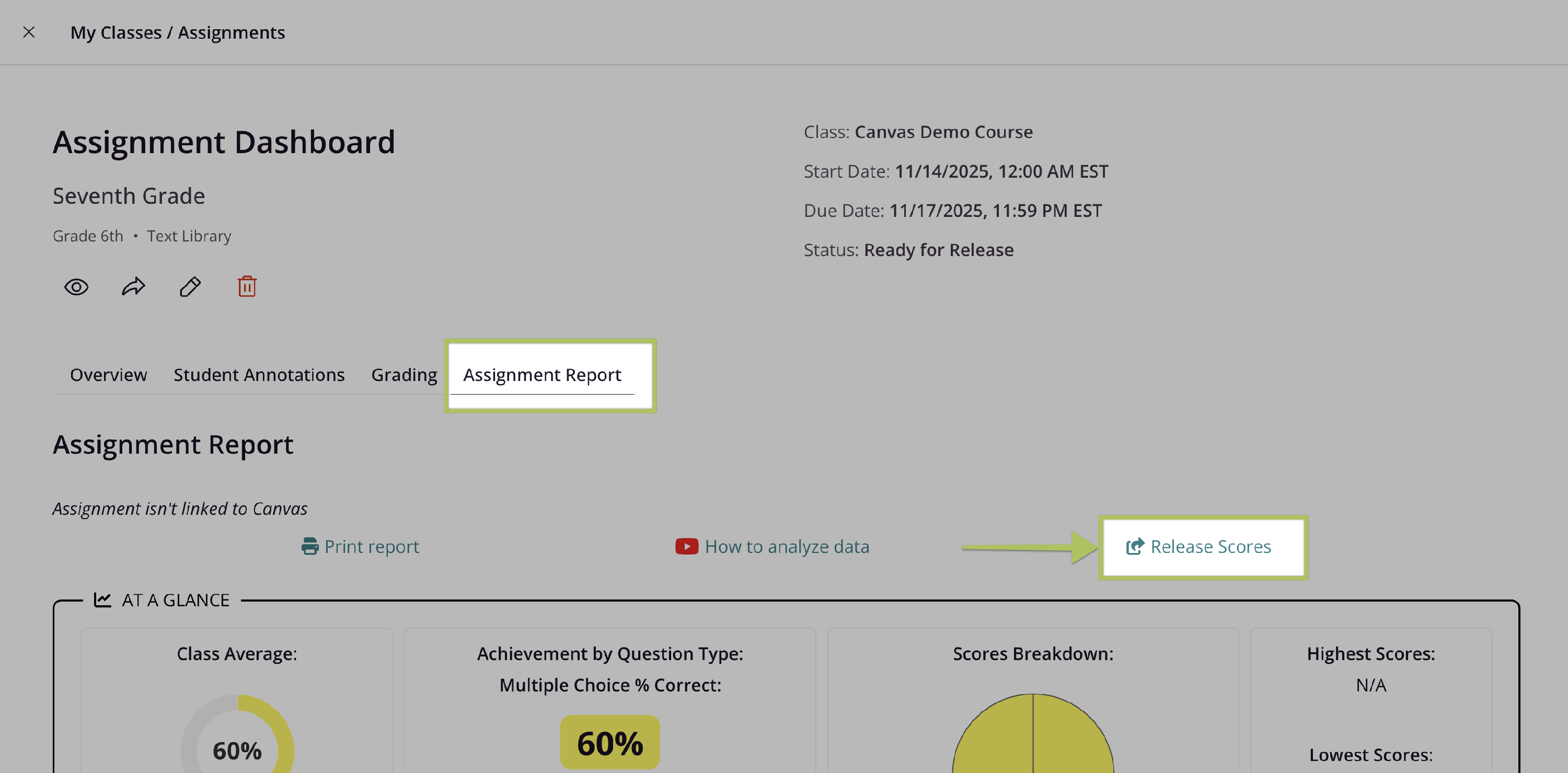1568x773 pixels.
Task: Click the Seventh Grade assignment title
Action: (x=129, y=196)
